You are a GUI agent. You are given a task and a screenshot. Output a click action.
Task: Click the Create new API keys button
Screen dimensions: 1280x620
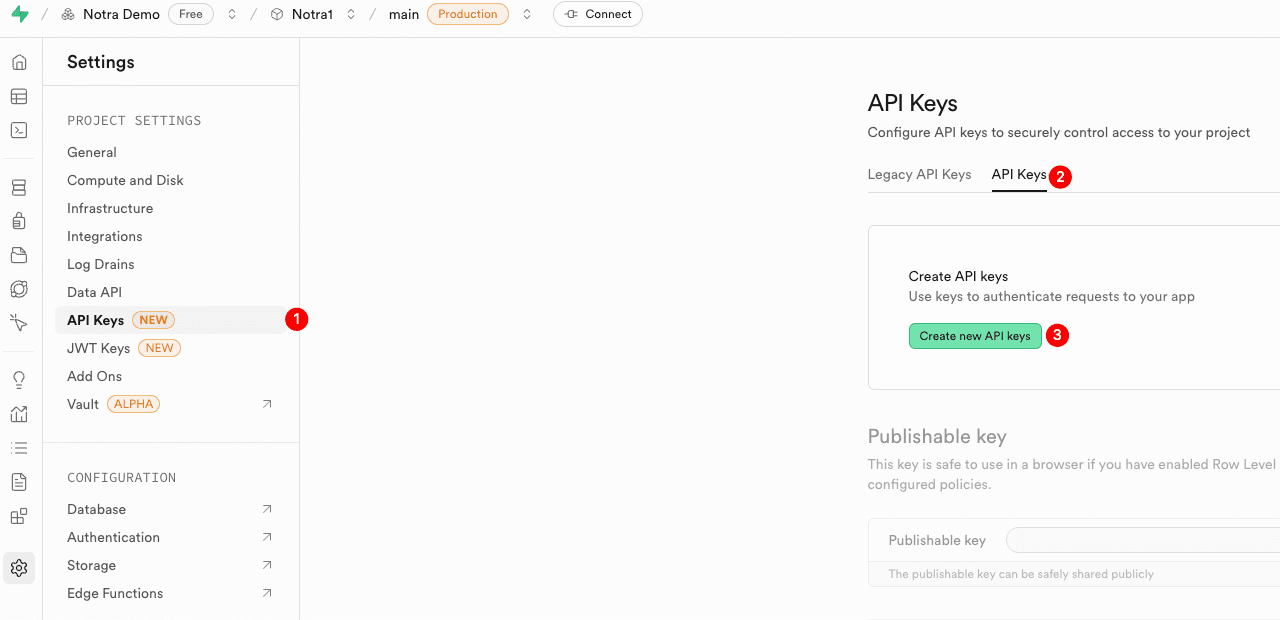point(975,336)
